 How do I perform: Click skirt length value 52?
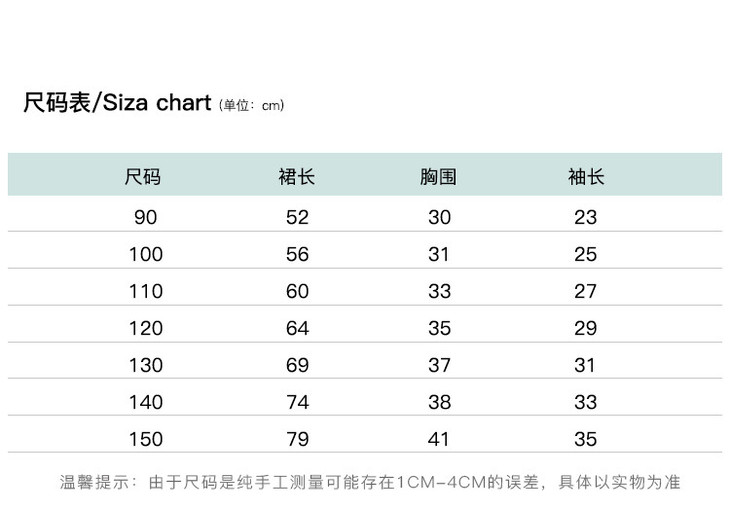[297, 217]
